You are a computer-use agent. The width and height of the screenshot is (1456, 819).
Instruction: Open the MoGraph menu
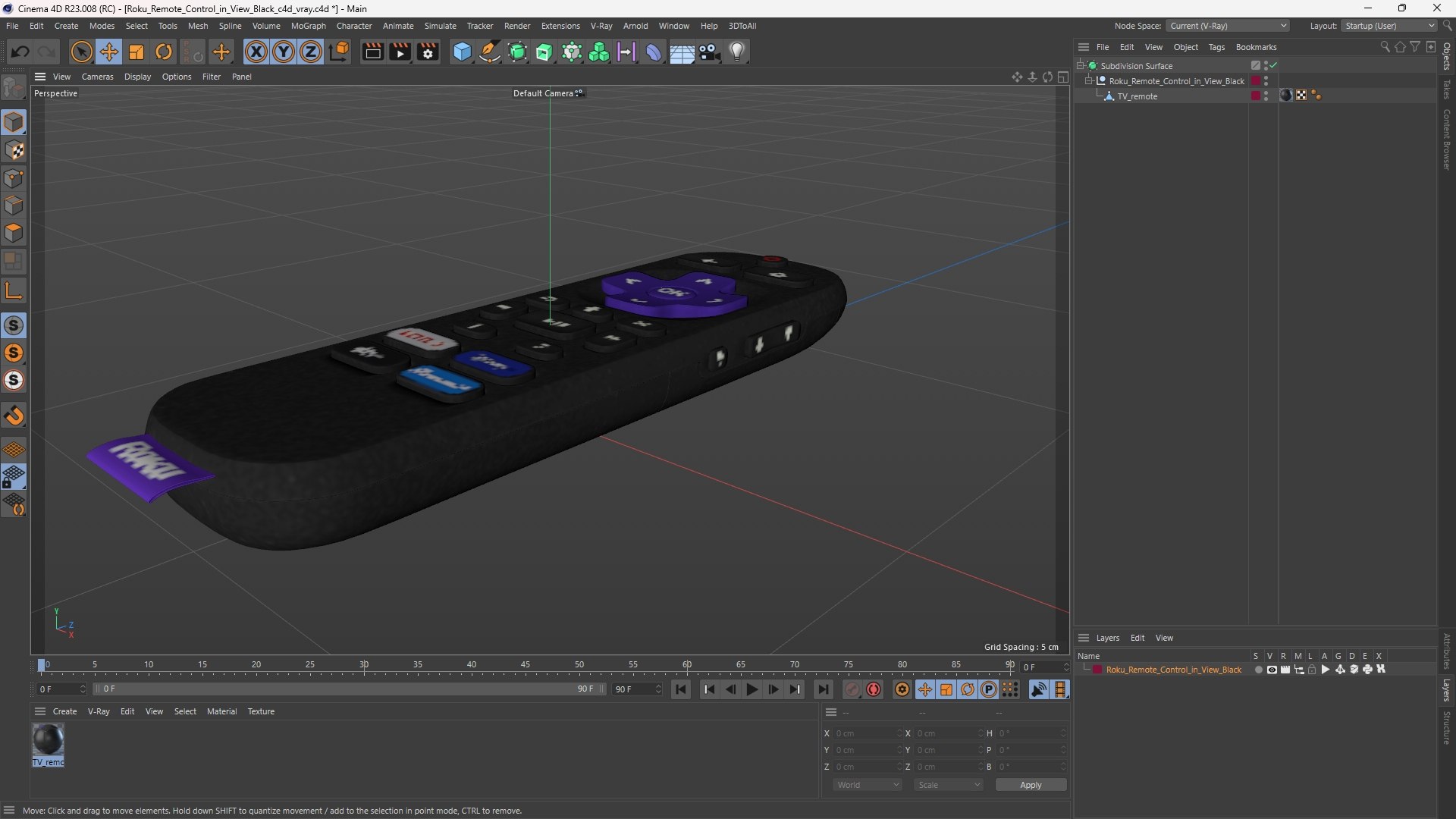(308, 26)
